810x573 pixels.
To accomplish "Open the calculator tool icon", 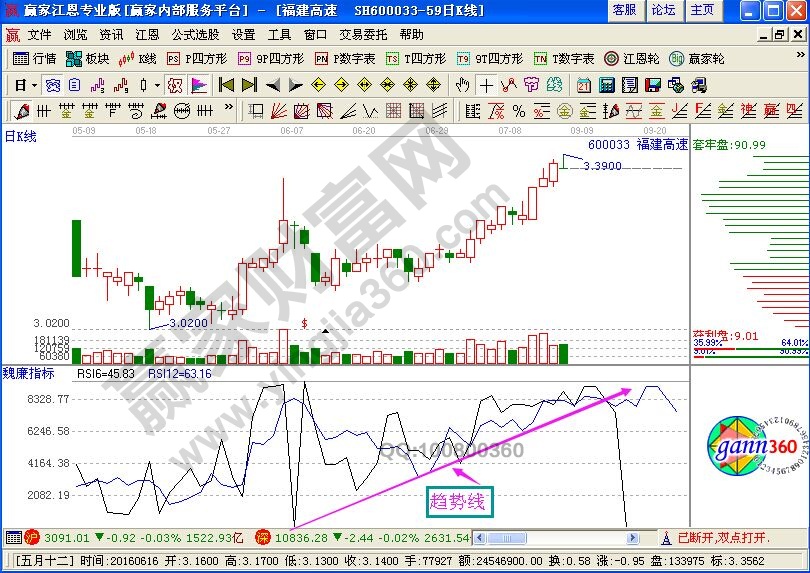I will (606, 85).
